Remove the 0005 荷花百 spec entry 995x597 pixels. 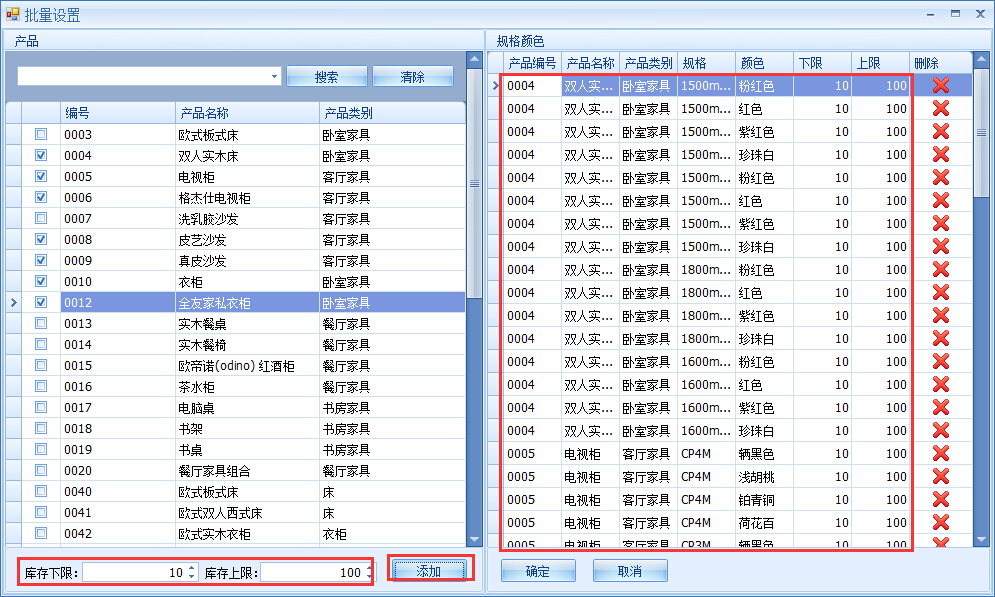pyautogui.click(x=938, y=522)
